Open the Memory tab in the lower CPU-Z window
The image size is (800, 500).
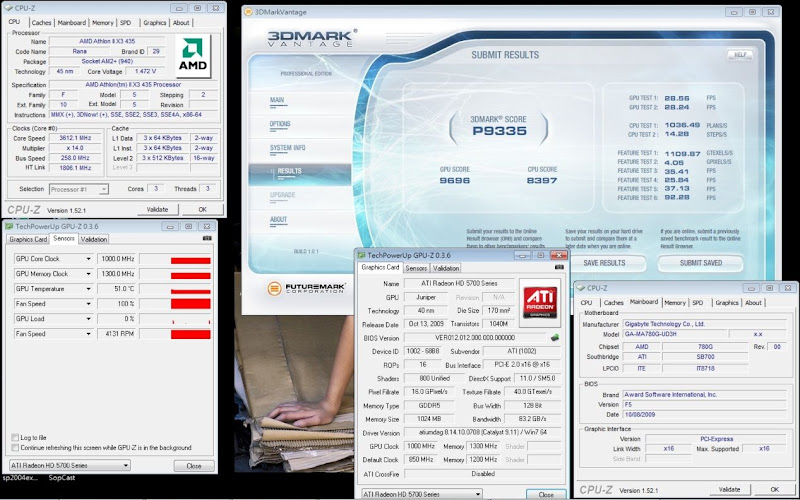pos(675,303)
